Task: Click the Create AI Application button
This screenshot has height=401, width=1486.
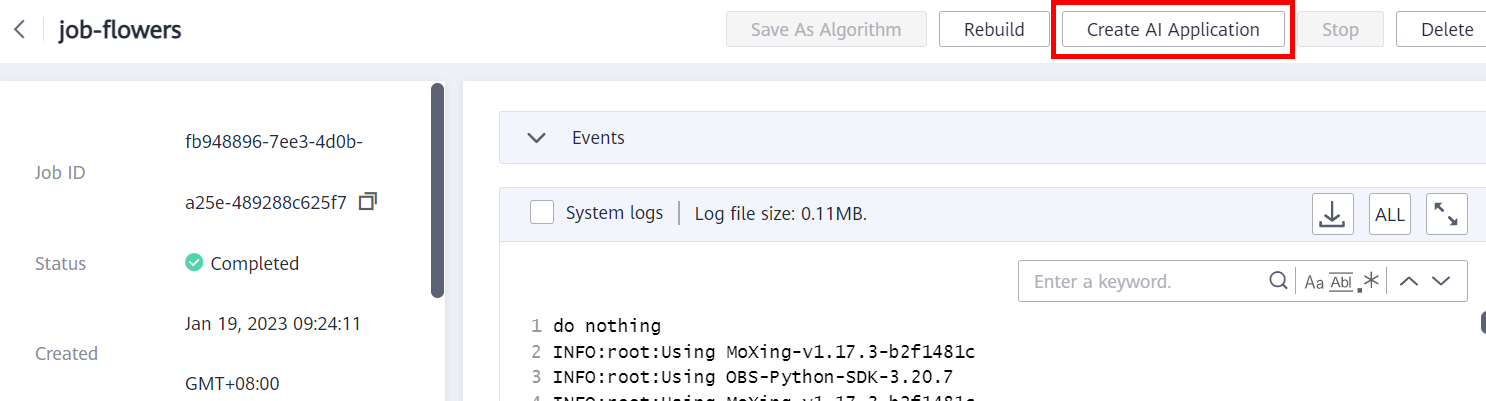Action: [x=1173, y=30]
